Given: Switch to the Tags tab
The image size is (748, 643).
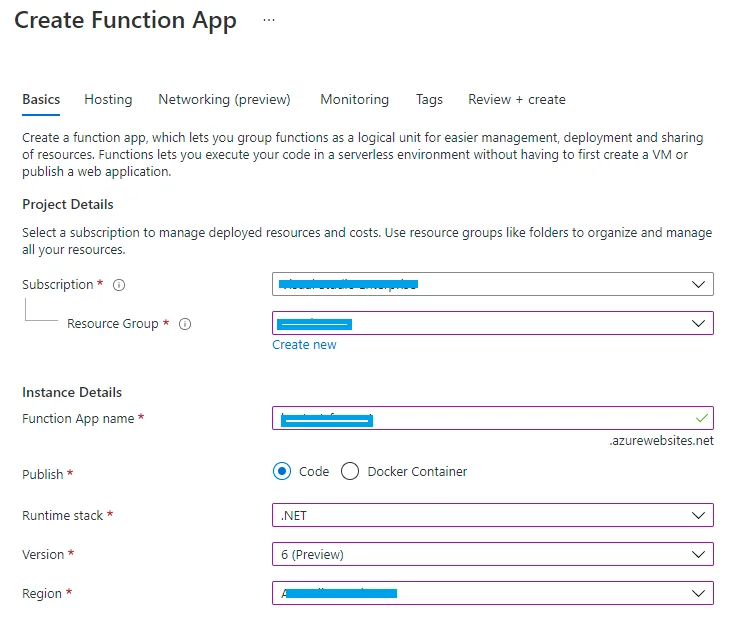Looking at the screenshot, I should [429, 100].
